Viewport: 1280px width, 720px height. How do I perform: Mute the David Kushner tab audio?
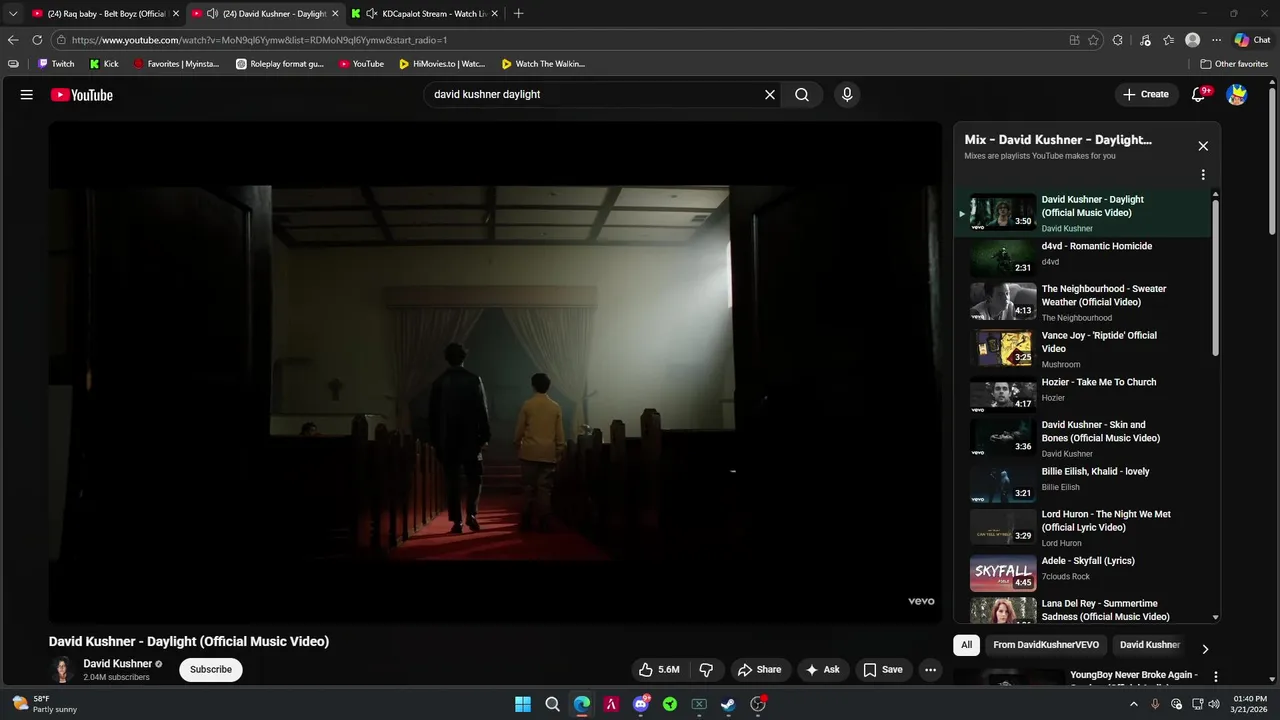click(x=211, y=14)
